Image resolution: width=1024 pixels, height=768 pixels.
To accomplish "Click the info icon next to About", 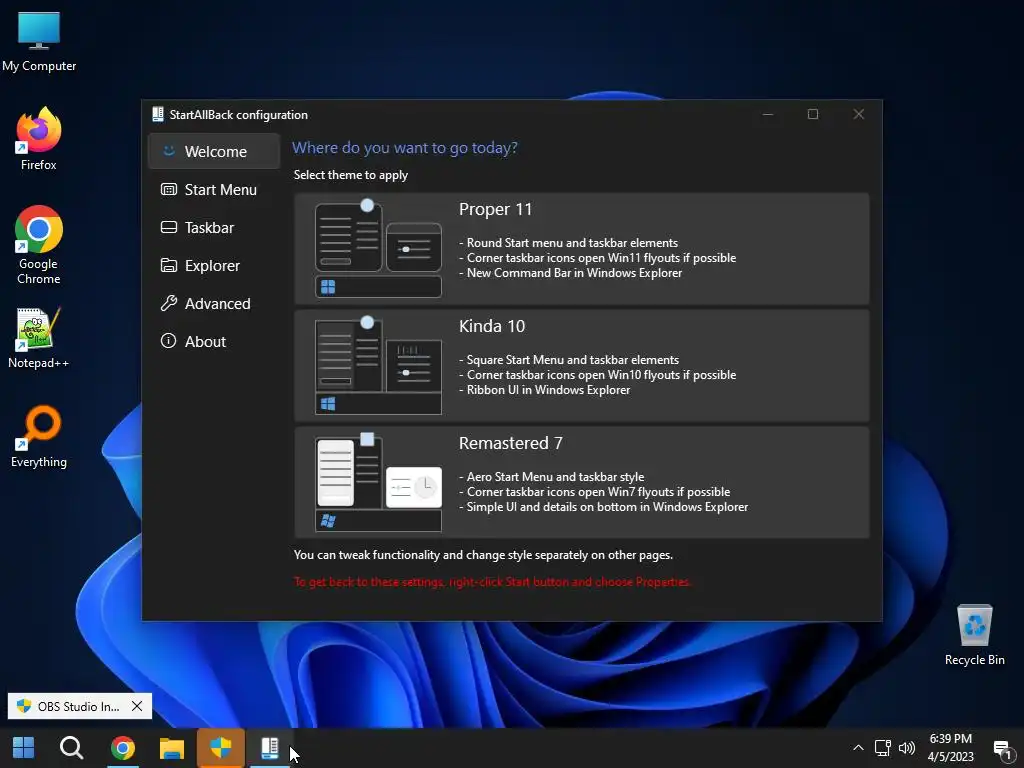I will (168, 341).
